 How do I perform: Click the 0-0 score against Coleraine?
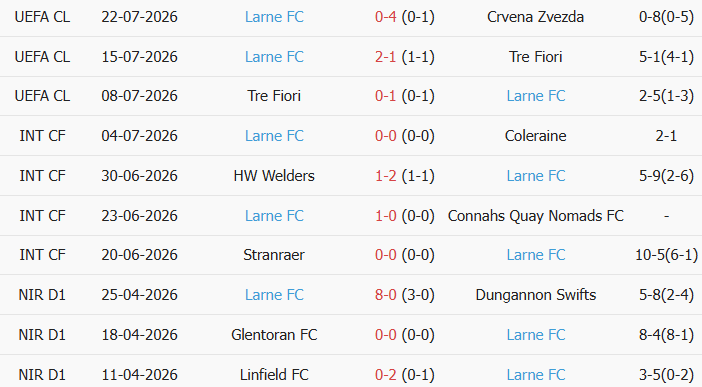385,136
